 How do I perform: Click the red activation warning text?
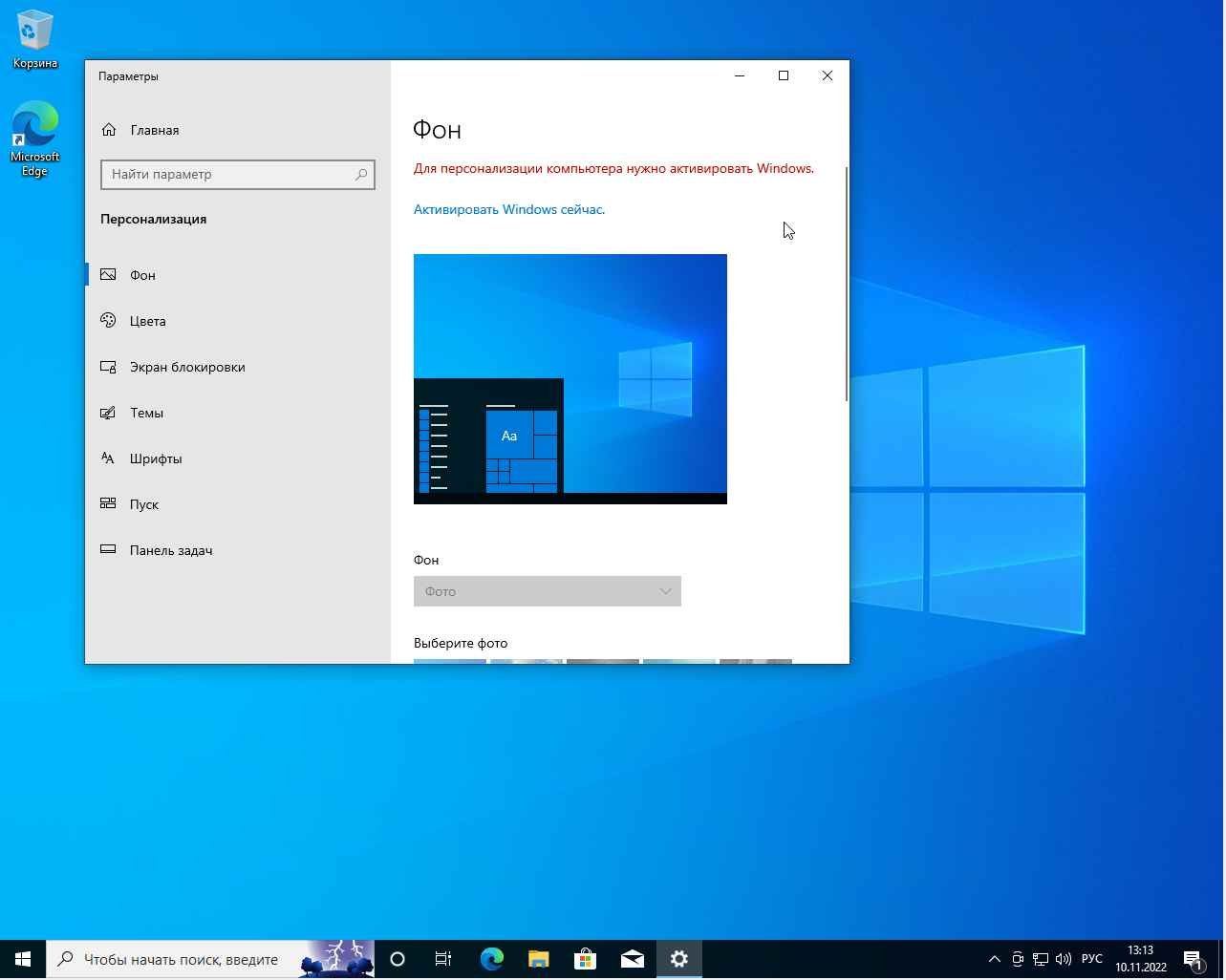tap(613, 168)
